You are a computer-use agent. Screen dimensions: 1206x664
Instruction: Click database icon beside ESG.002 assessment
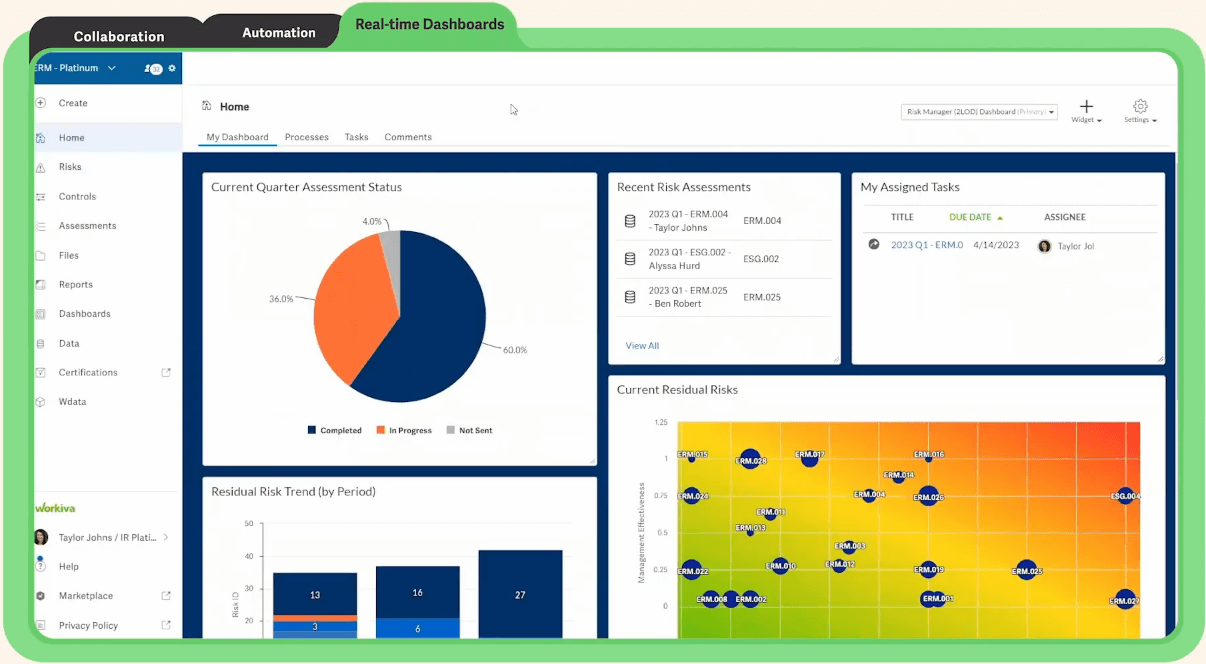click(x=630, y=259)
